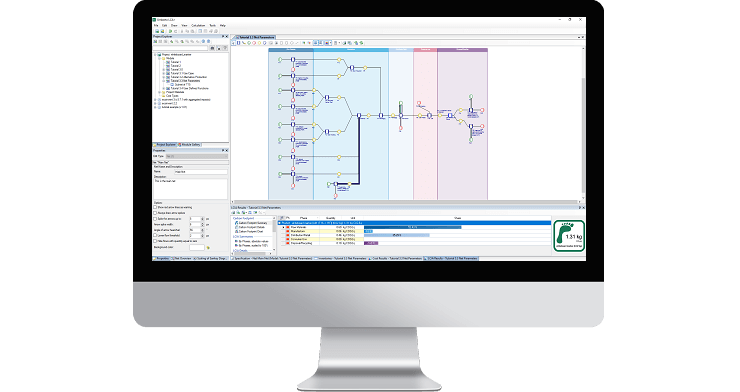Open the Edit menu

tap(164, 25)
